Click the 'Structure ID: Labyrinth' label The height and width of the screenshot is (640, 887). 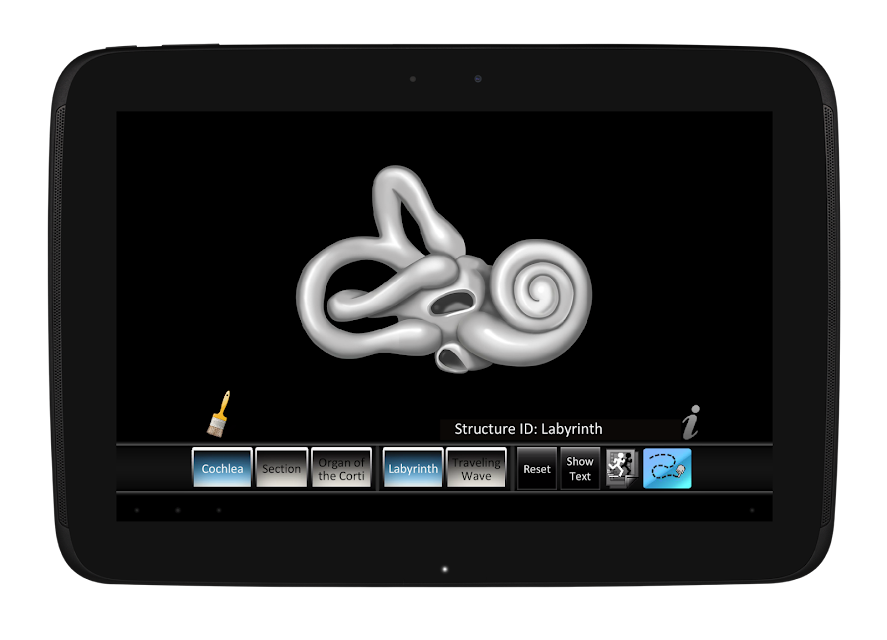click(528, 429)
